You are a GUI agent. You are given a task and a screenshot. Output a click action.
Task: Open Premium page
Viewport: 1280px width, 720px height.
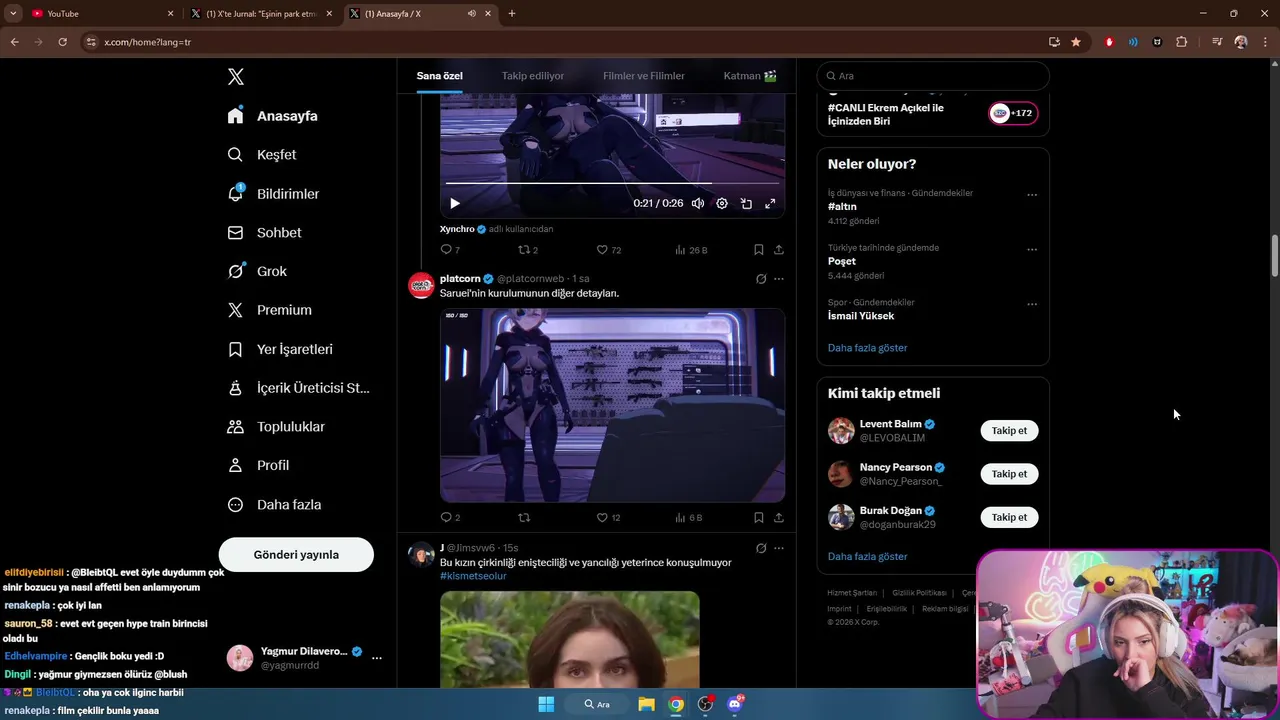269,310
